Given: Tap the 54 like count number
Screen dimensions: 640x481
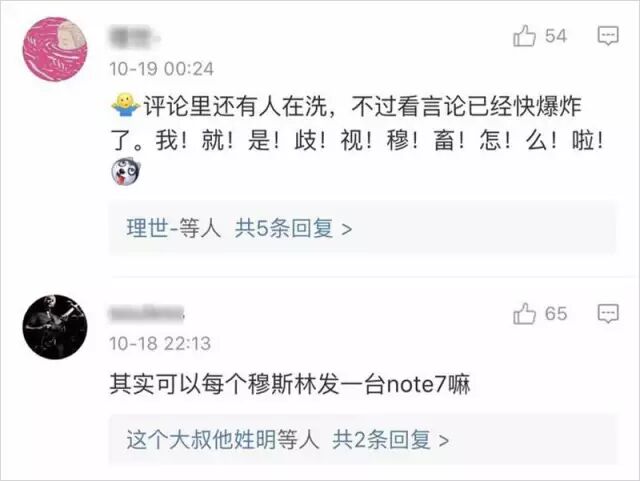Looking at the screenshot, I should coord(556,36).
